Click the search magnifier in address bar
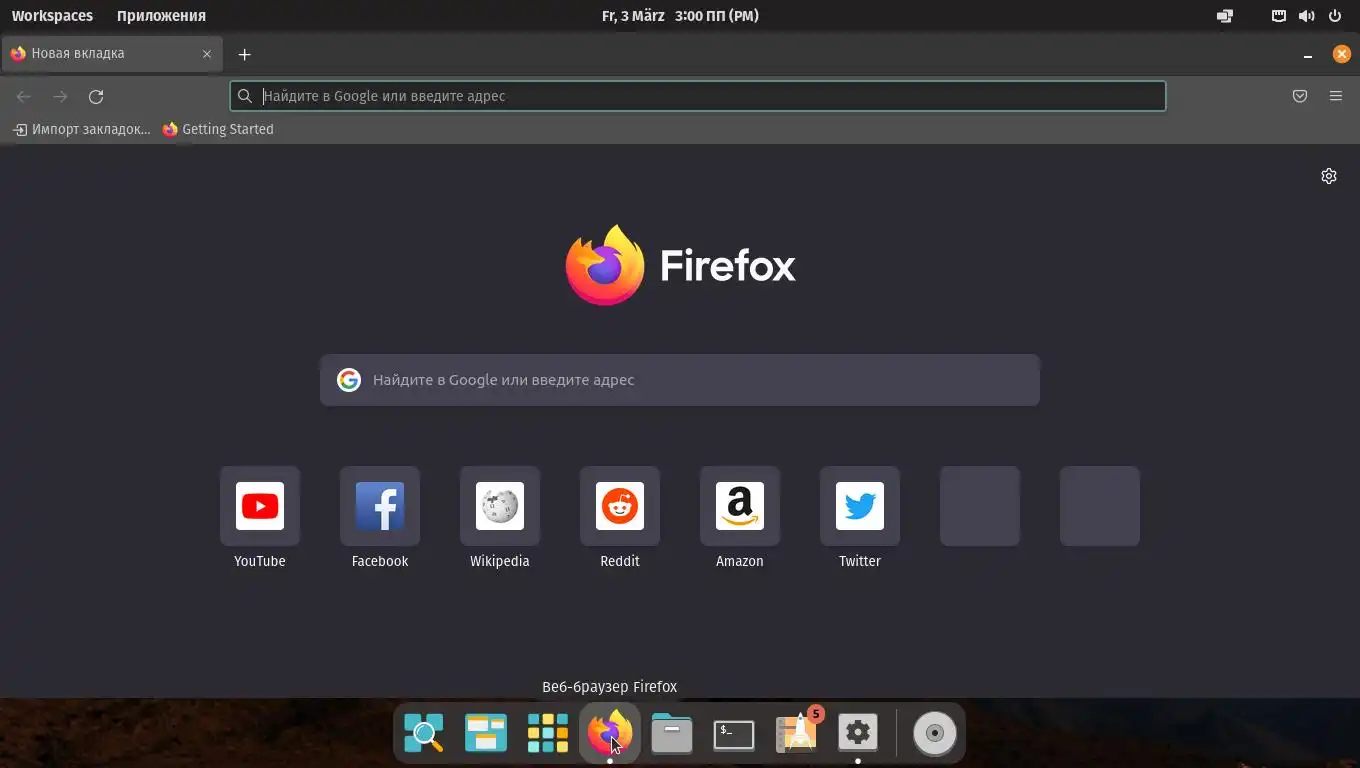This screenshot has height=768, width=1360. [245, 96]
